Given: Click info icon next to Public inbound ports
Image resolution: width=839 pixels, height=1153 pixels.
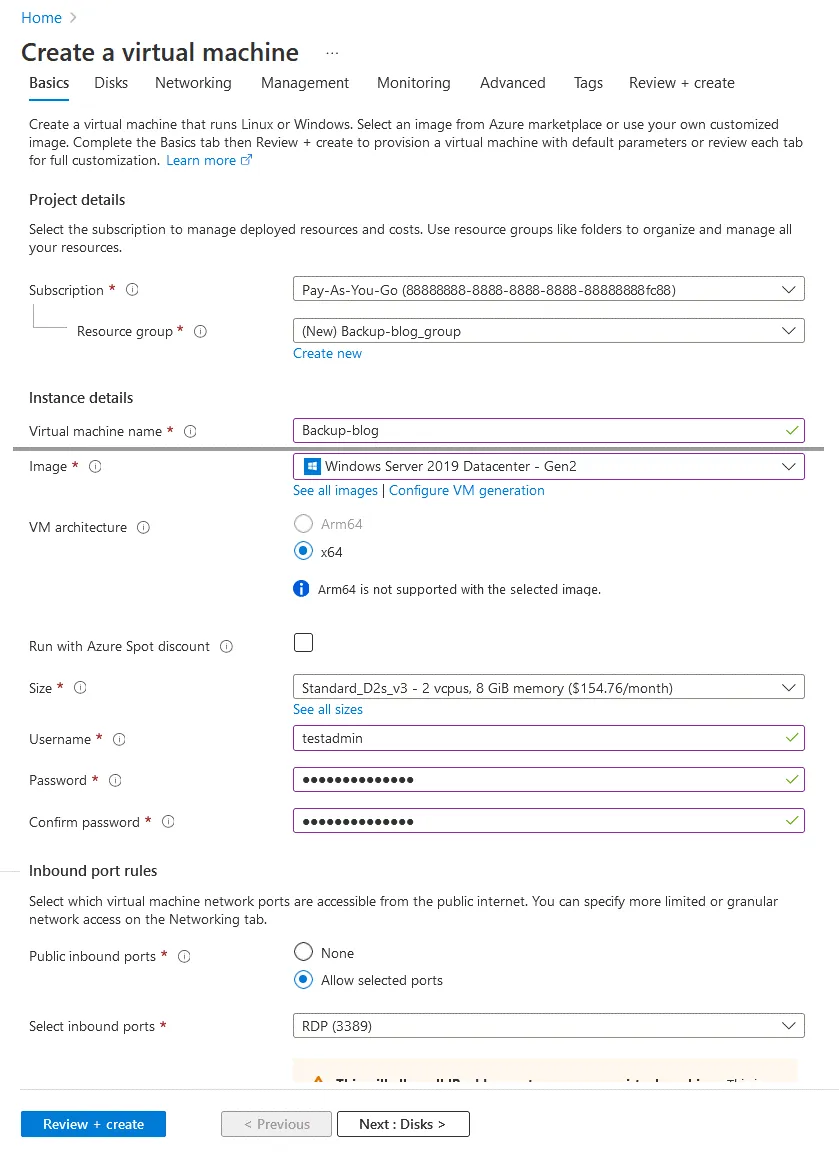Looking at the screenshot, I should coord(184,956).
